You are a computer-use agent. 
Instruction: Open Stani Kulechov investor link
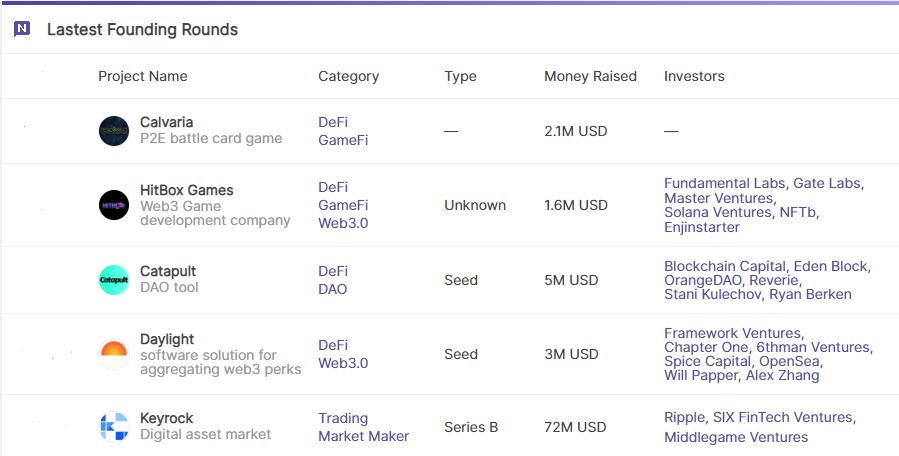point(713,294)
